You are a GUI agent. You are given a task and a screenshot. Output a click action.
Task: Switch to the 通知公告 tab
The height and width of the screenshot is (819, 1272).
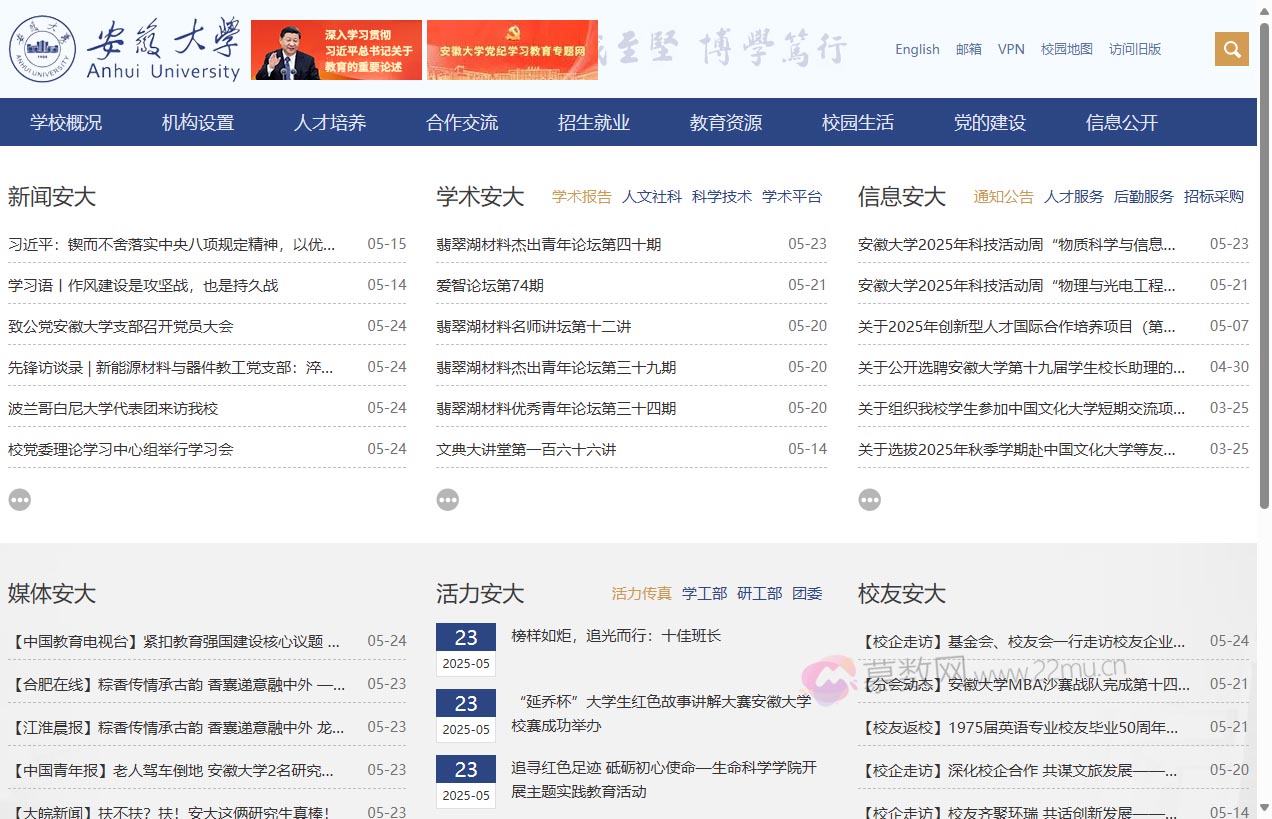click(x=1003, y=197)
